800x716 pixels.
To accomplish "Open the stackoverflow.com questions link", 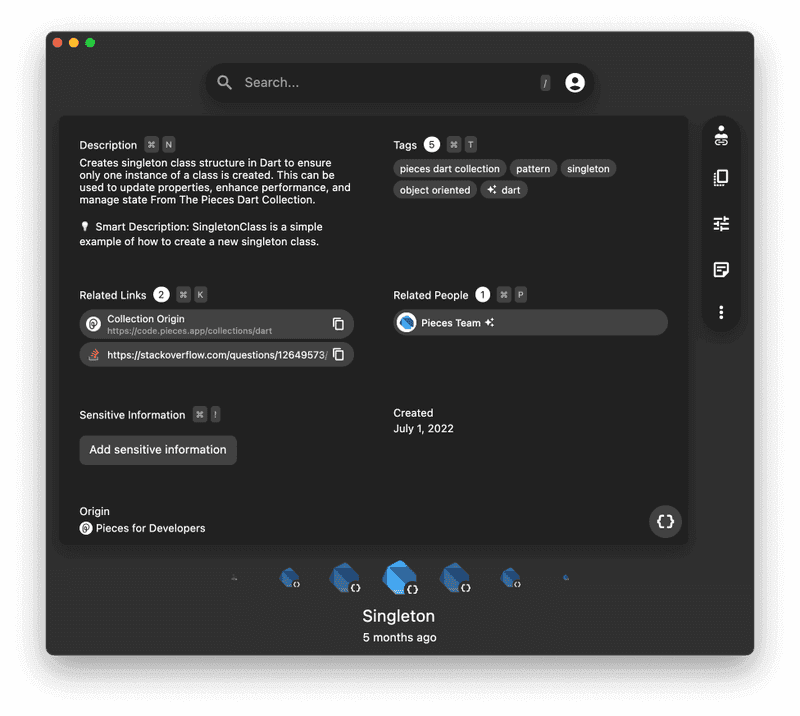I will coord(216,354).
